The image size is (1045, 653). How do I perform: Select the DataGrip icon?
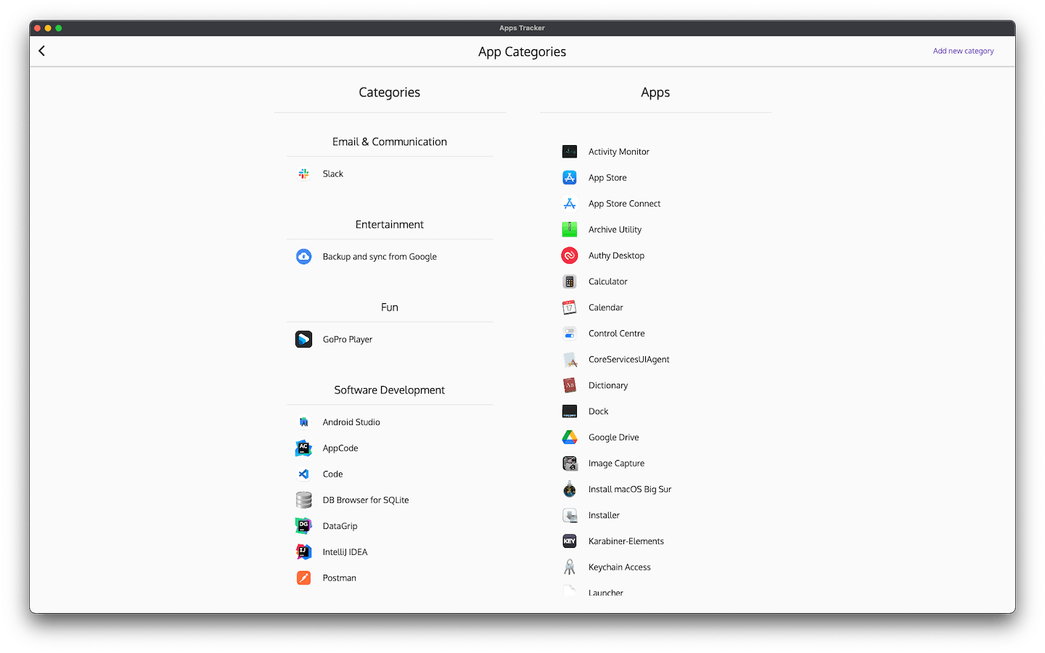pyautogui.click(x=304, y=526)
